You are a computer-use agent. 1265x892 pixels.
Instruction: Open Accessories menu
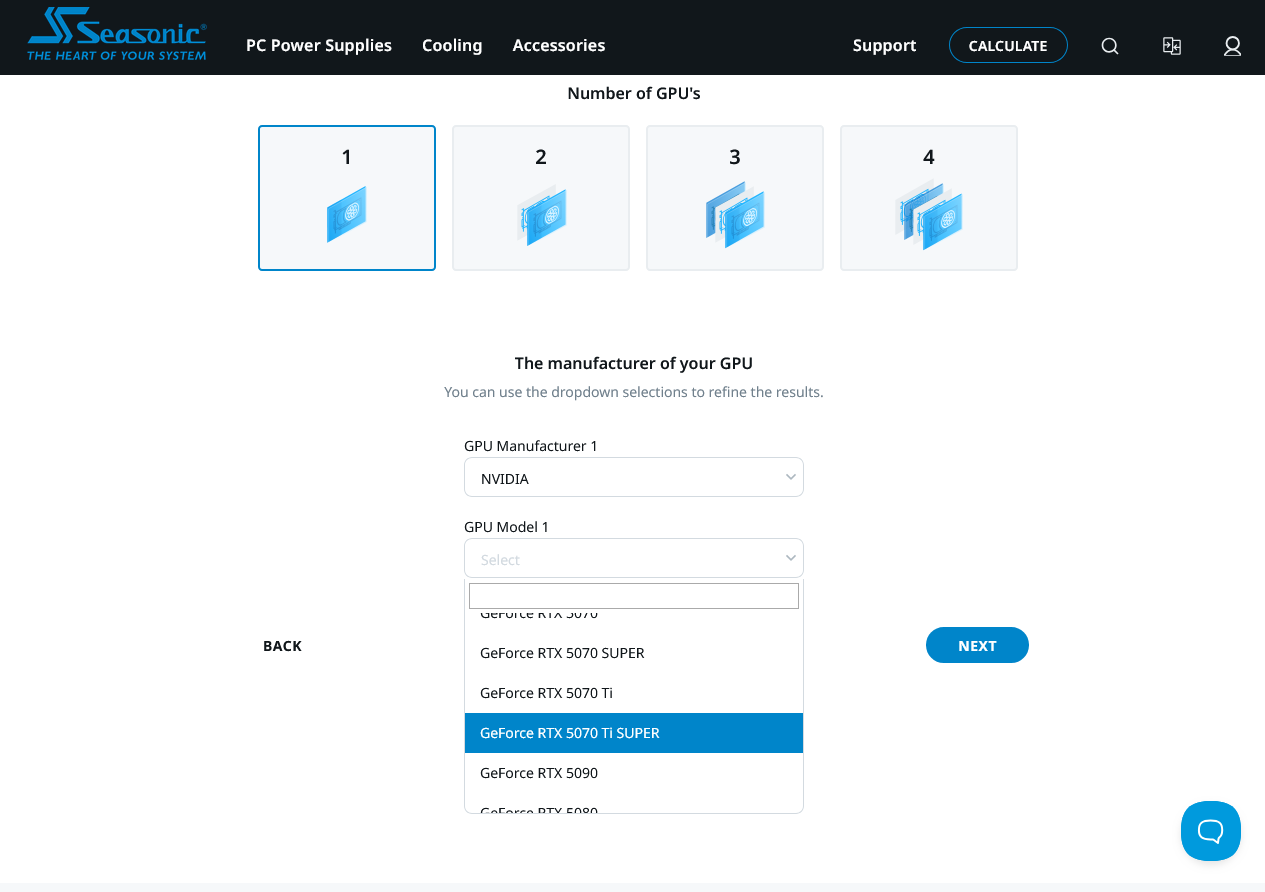click(559, 45)
